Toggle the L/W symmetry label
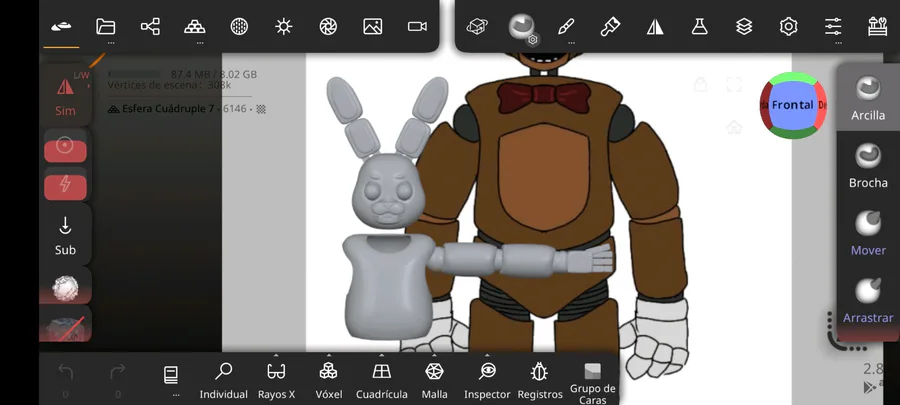Screen dimensions: 900x405 coord(81,75)
